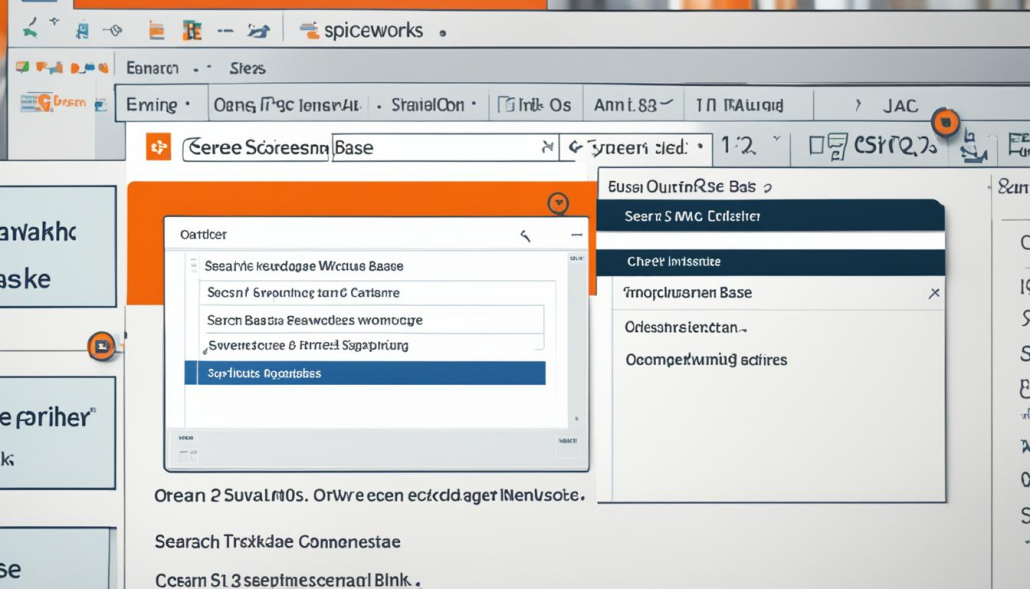Select the Sarcn Bastia Seawcdees womocge row
This screenshot has width=1030, height=589.
pos(371,320)
